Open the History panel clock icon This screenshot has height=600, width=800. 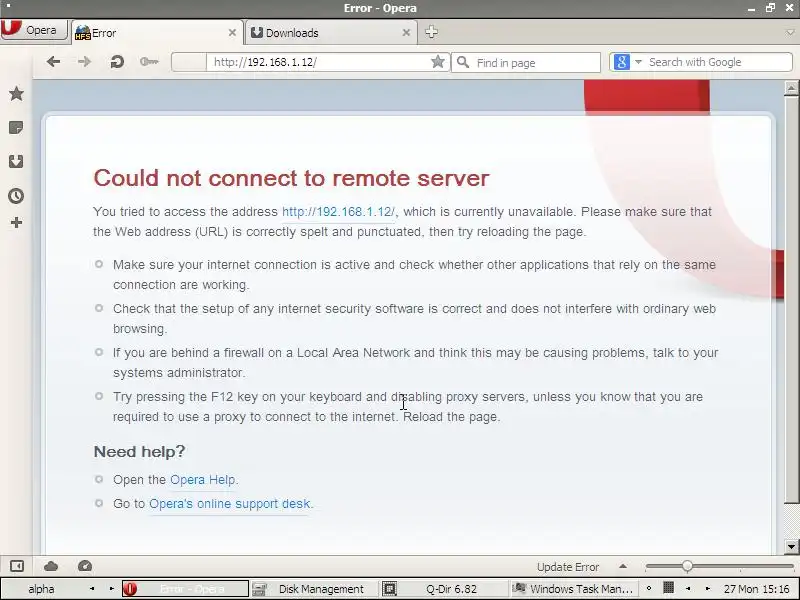(x=16, y=196)
